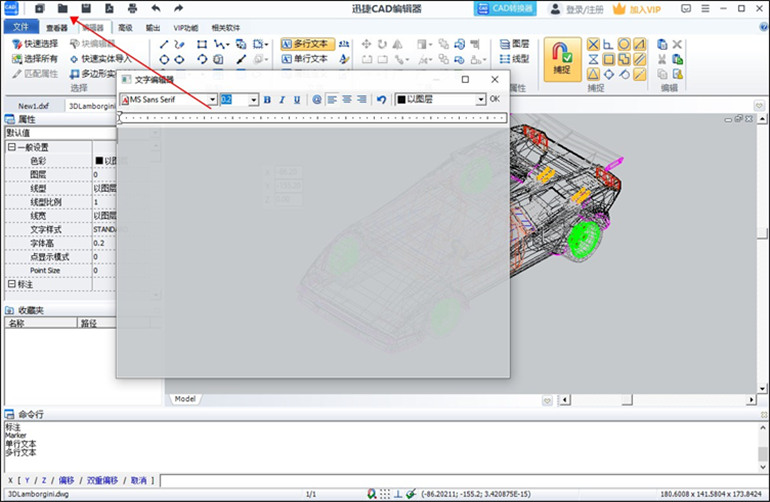Image resolution: width=770 pixels, height=502 pixels.
Task: Open the linetype manager 线型
Action: pos(514,59)
